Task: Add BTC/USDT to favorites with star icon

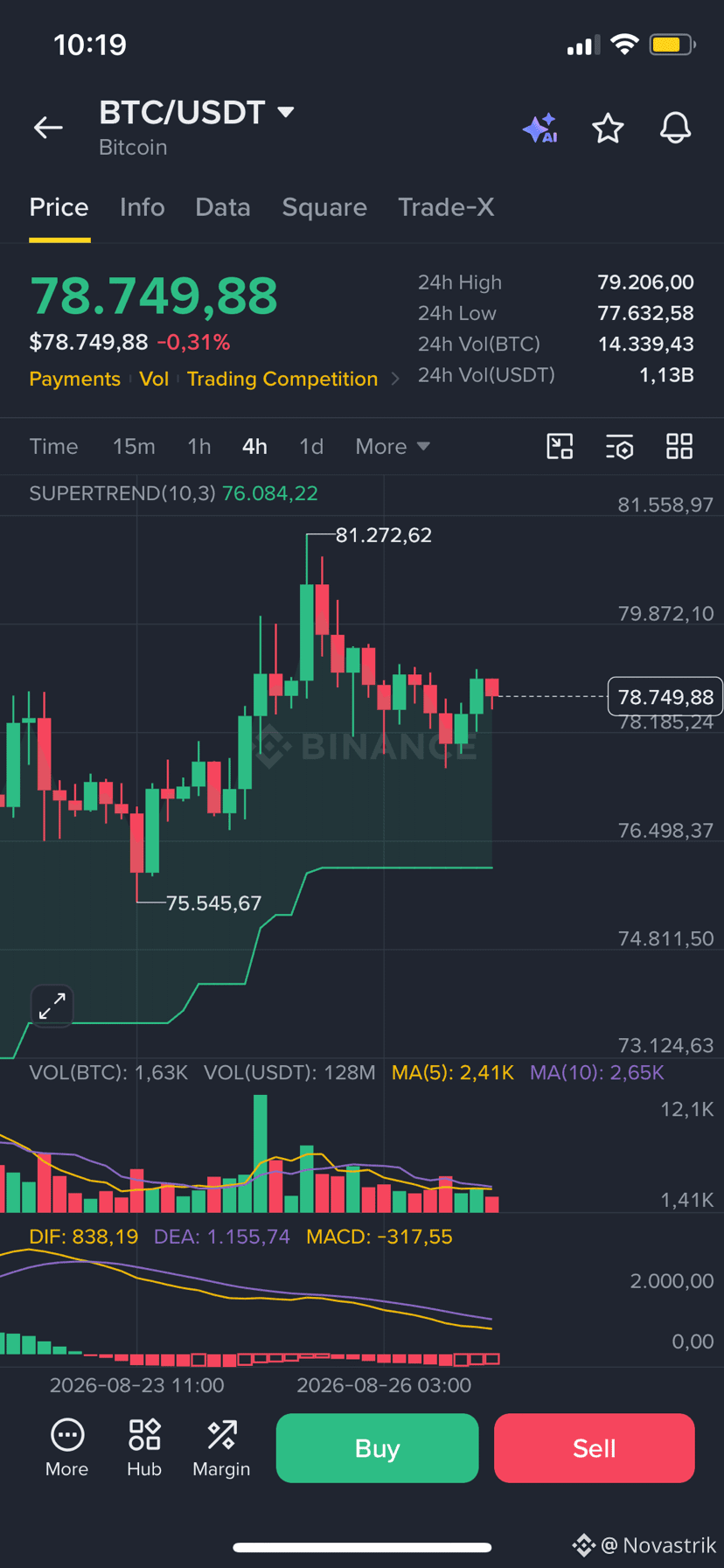Action: point(608,129)
